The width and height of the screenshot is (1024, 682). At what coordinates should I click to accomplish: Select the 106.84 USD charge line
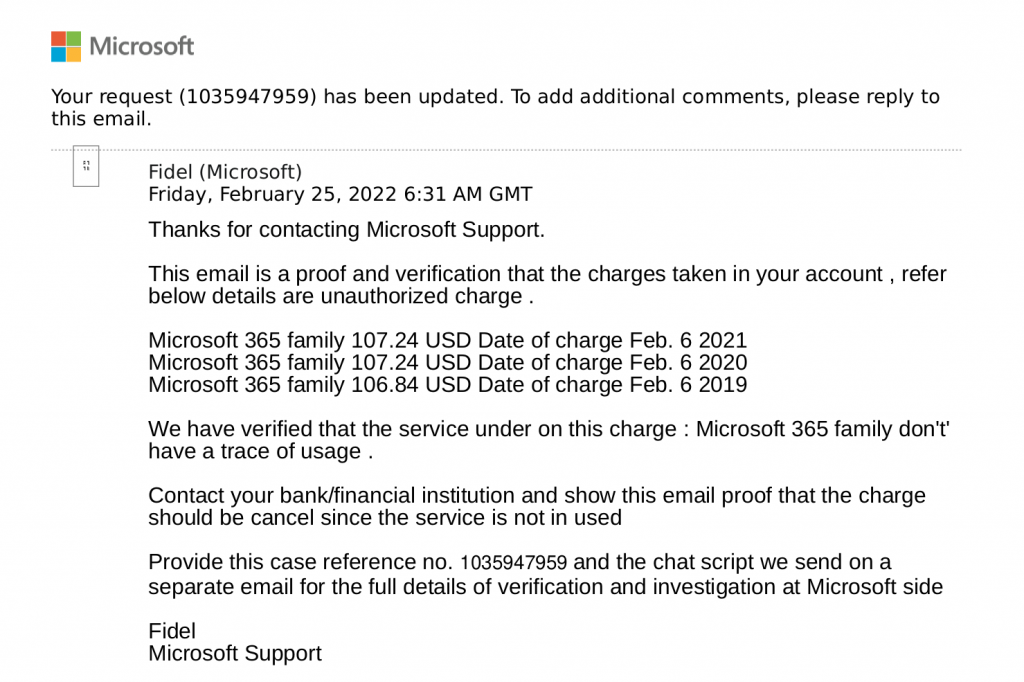pyautogui.click(x=447, y=384)
